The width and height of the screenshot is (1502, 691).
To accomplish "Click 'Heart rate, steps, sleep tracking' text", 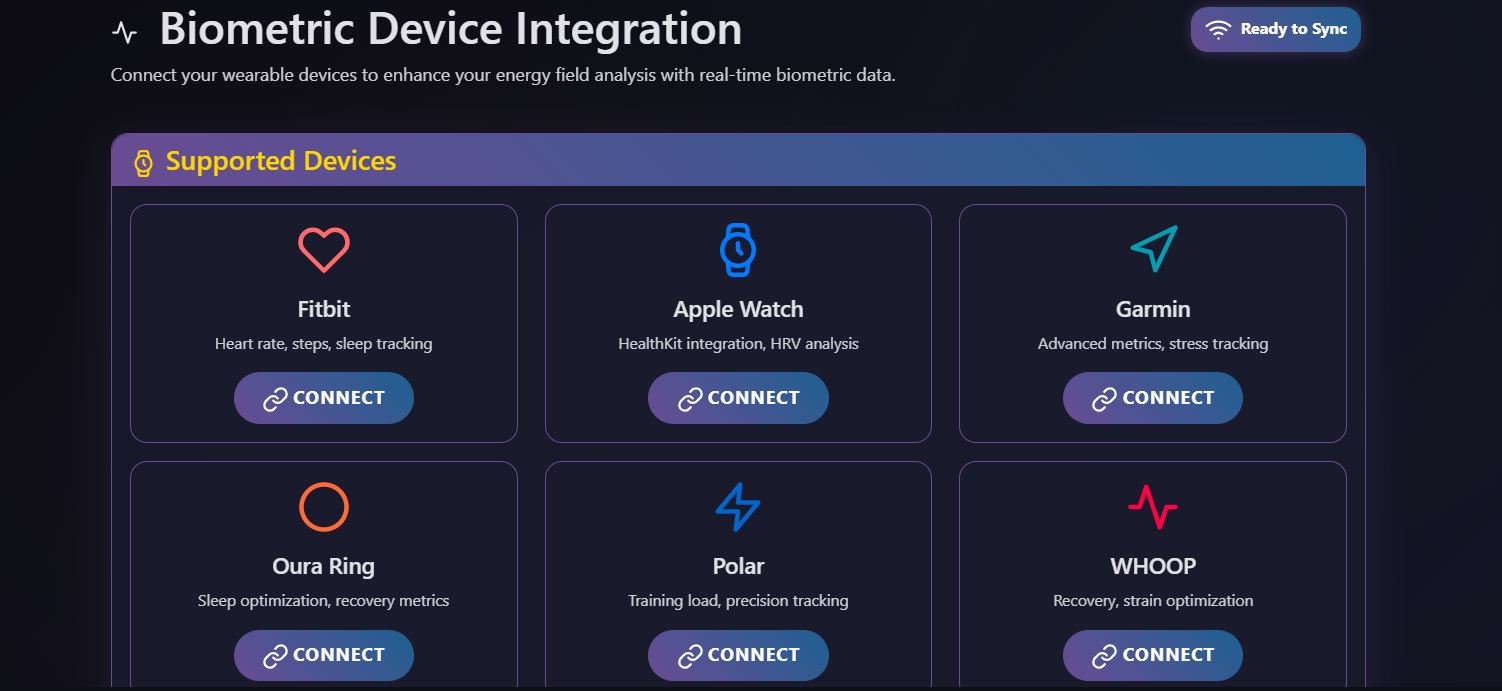I will point(324,344).
